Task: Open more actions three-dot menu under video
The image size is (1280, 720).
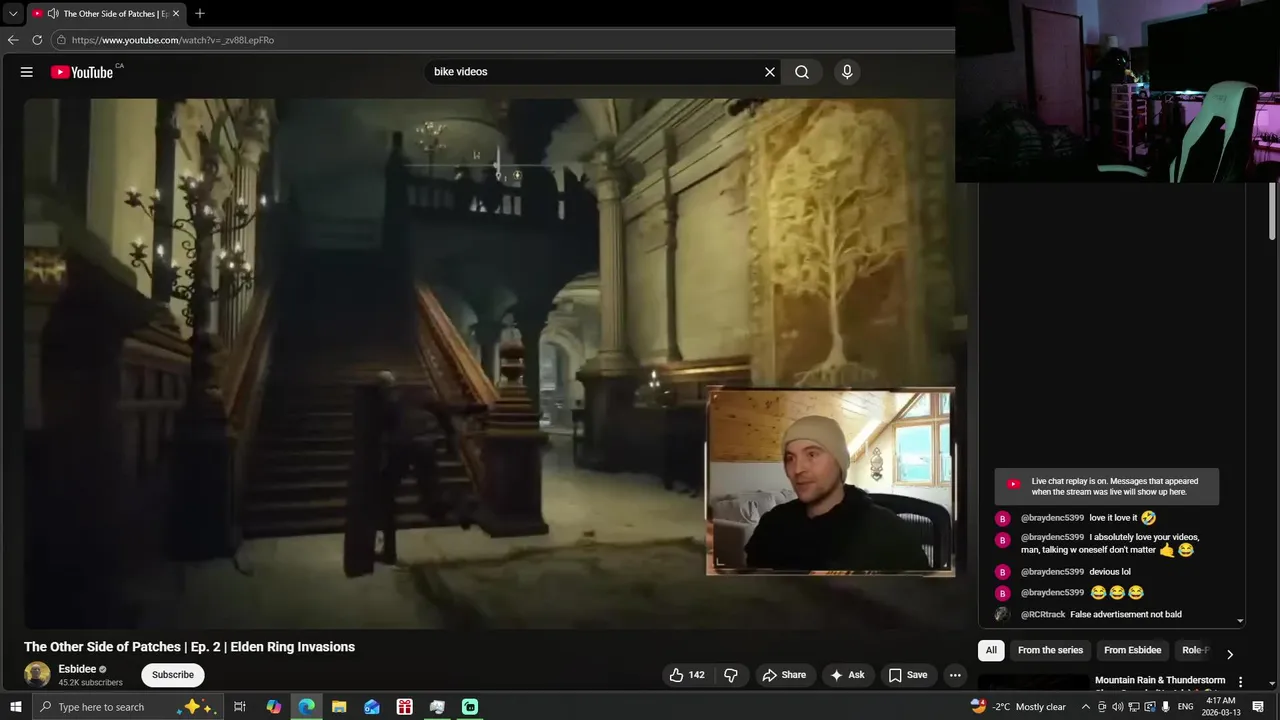Action: tap(955, 675)
